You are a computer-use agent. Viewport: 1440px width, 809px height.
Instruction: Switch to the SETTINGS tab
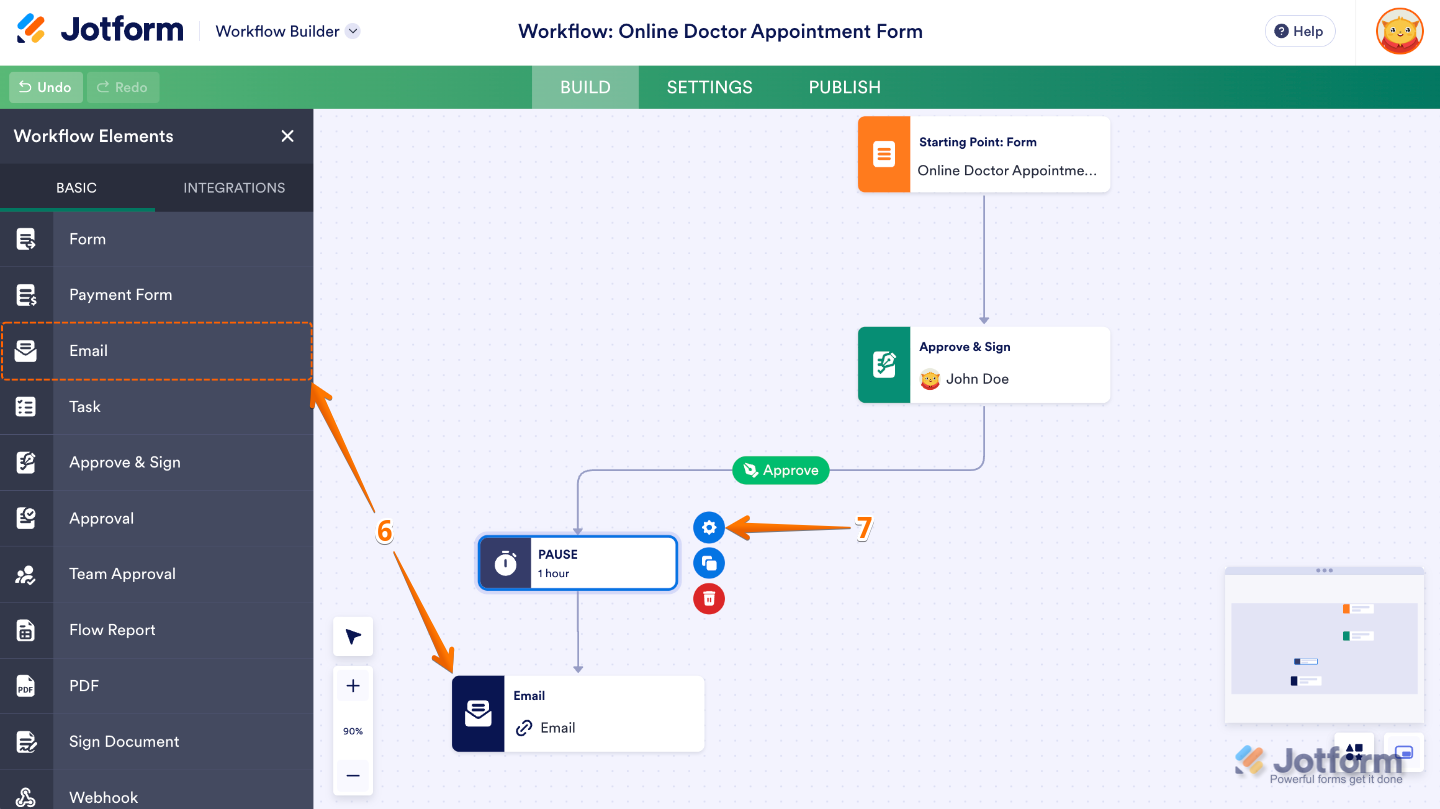[x=709, y=87]
